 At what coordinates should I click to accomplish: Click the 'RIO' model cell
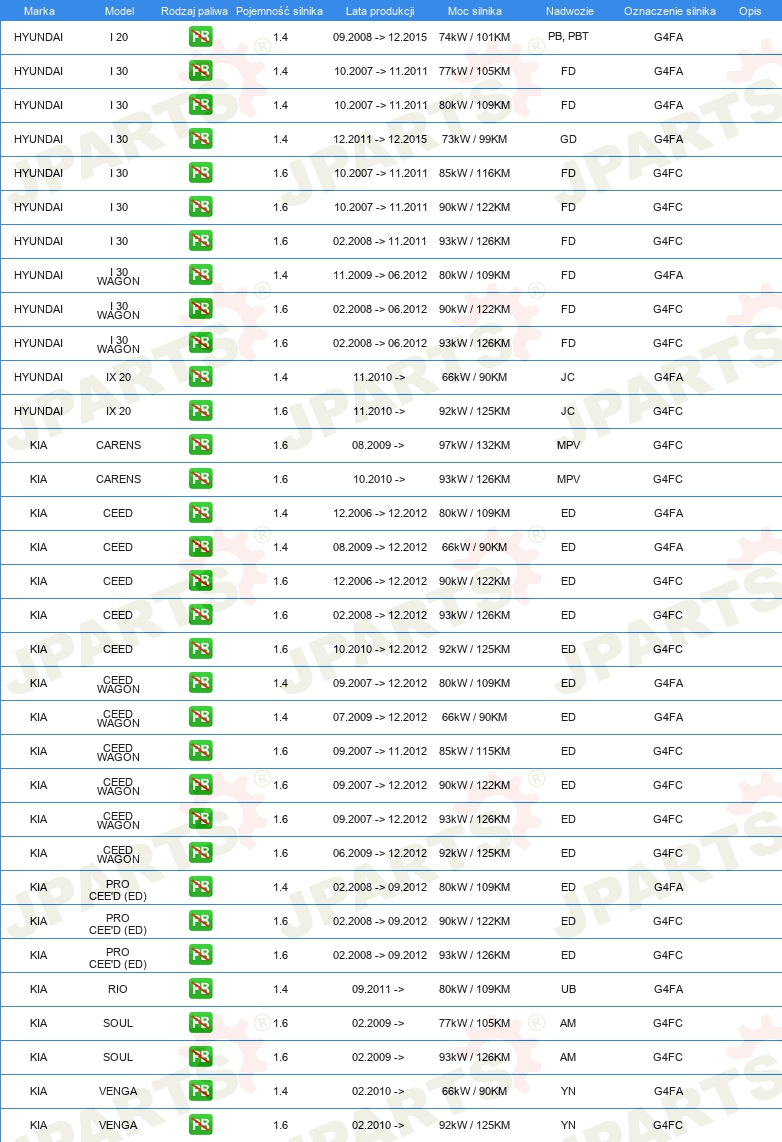118,989
